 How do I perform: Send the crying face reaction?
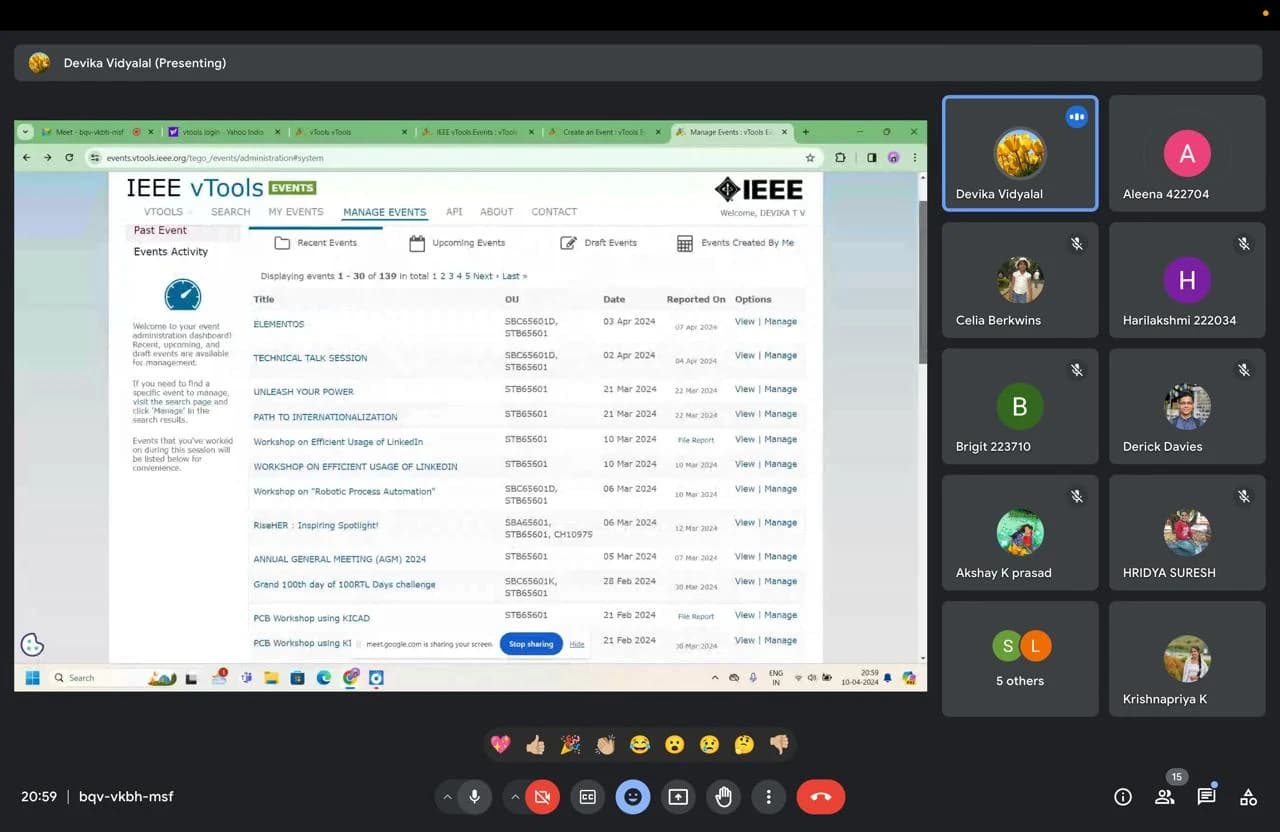(x=709, y=744)
